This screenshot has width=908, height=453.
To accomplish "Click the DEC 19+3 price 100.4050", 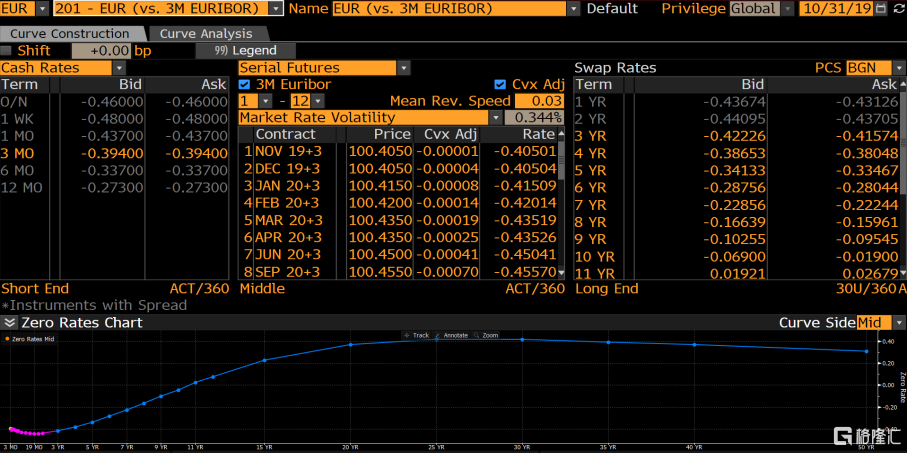I will tap(380, 169).
